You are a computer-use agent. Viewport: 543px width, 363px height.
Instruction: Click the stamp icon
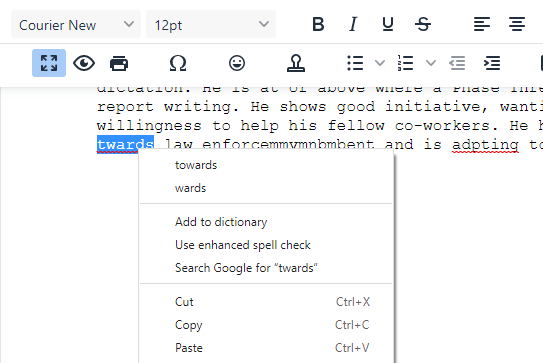(296, 63)
